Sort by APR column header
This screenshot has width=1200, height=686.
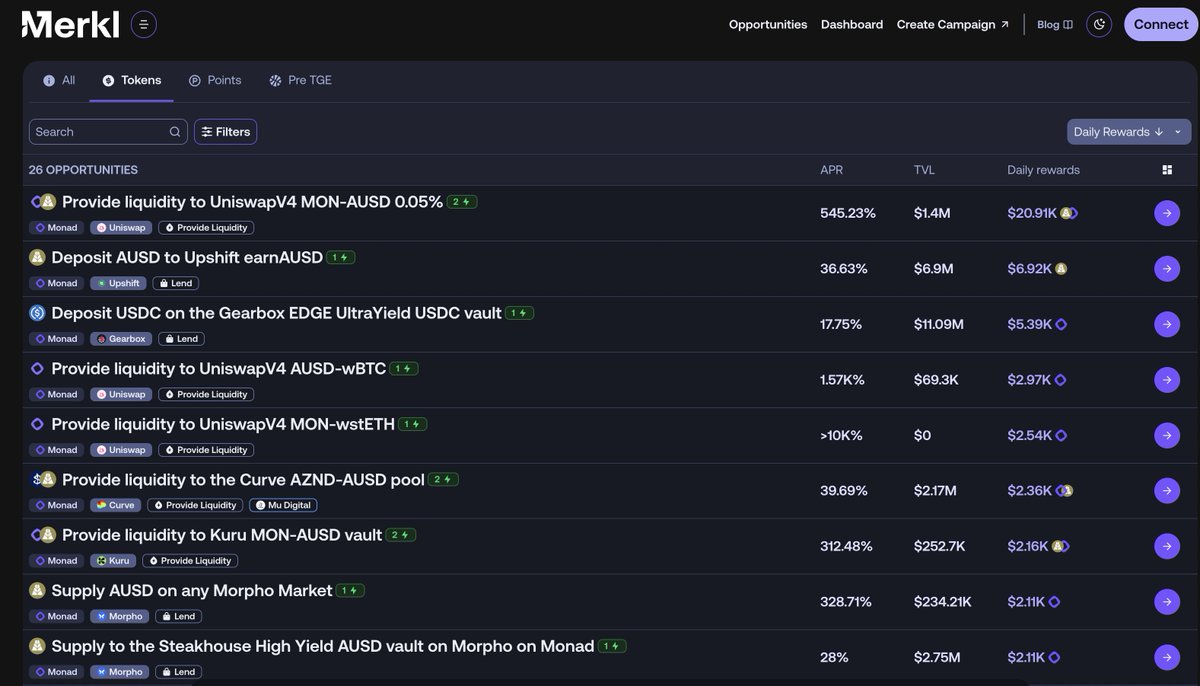832,170
